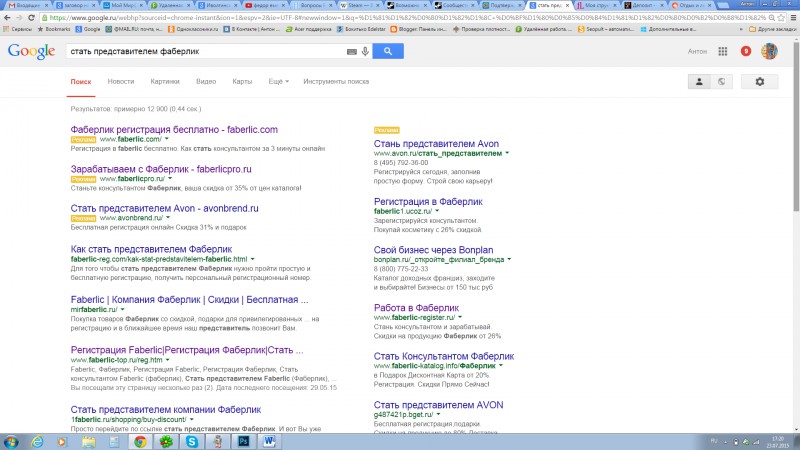Open Windows Explorer folder on taskbar
This screenshot has height=450, width=800.
tap(89, 442)
